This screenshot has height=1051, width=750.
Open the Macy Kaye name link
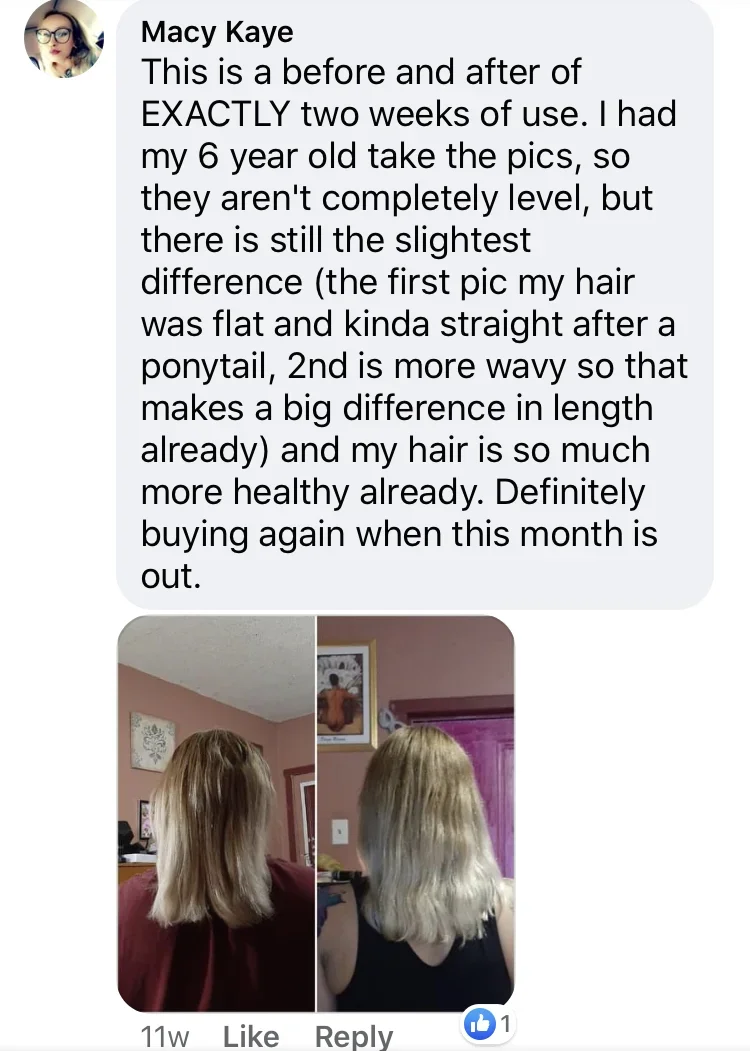click(x=216, y=32)
